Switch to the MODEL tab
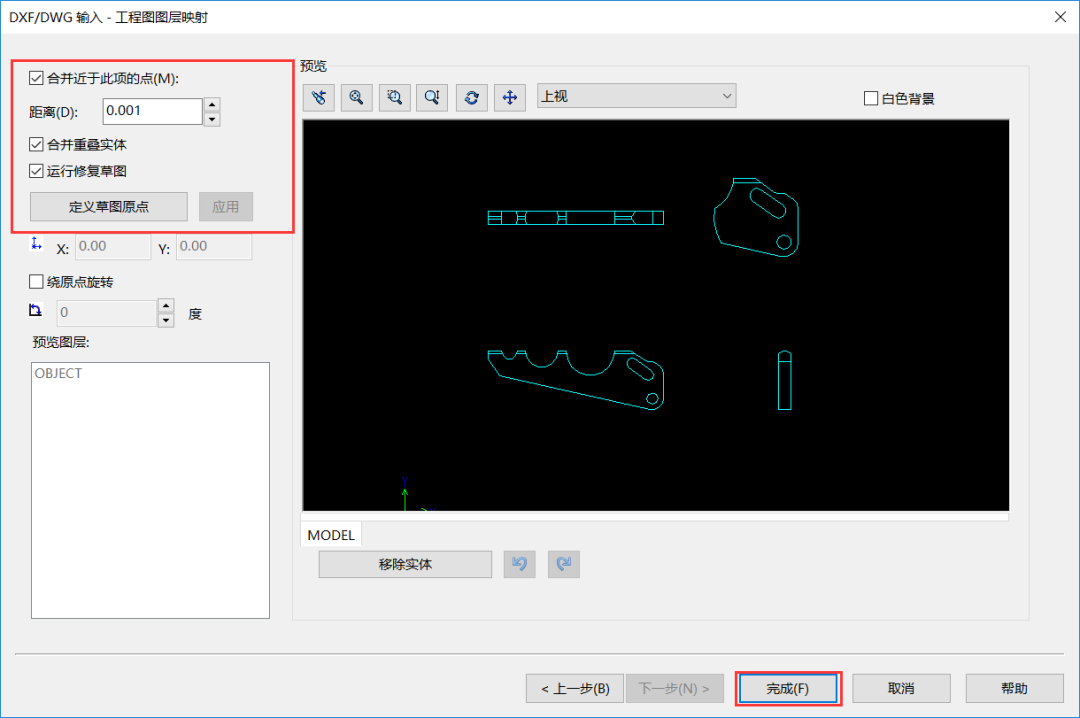The image size is (1080, 718). click(x=331, y=535)
